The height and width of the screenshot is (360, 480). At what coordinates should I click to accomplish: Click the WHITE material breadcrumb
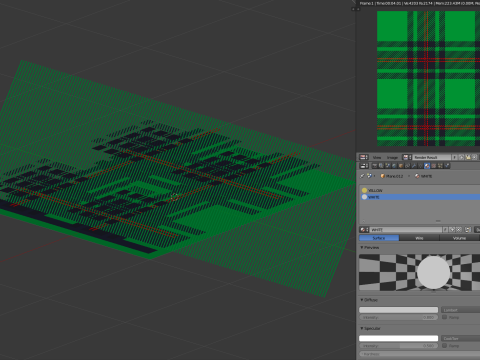(424, 176)
